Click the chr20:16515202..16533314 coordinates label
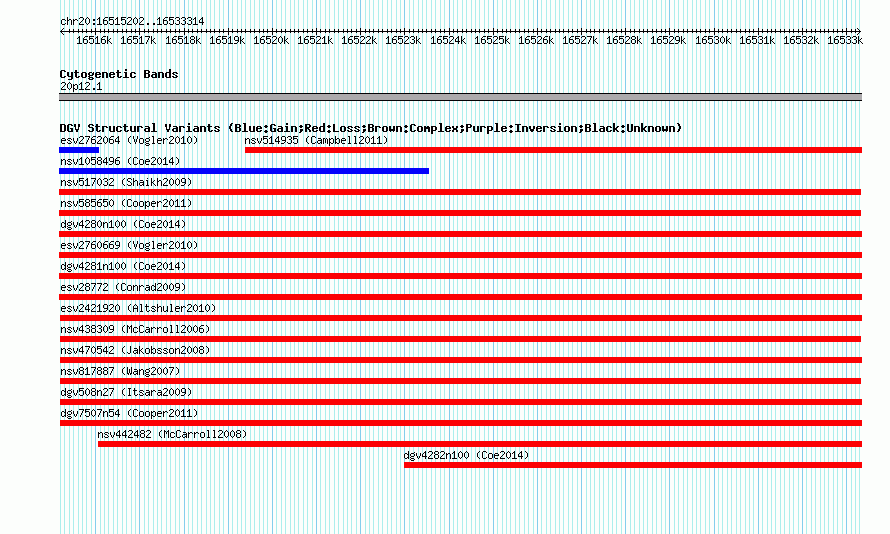 click(x=132, y=21)
